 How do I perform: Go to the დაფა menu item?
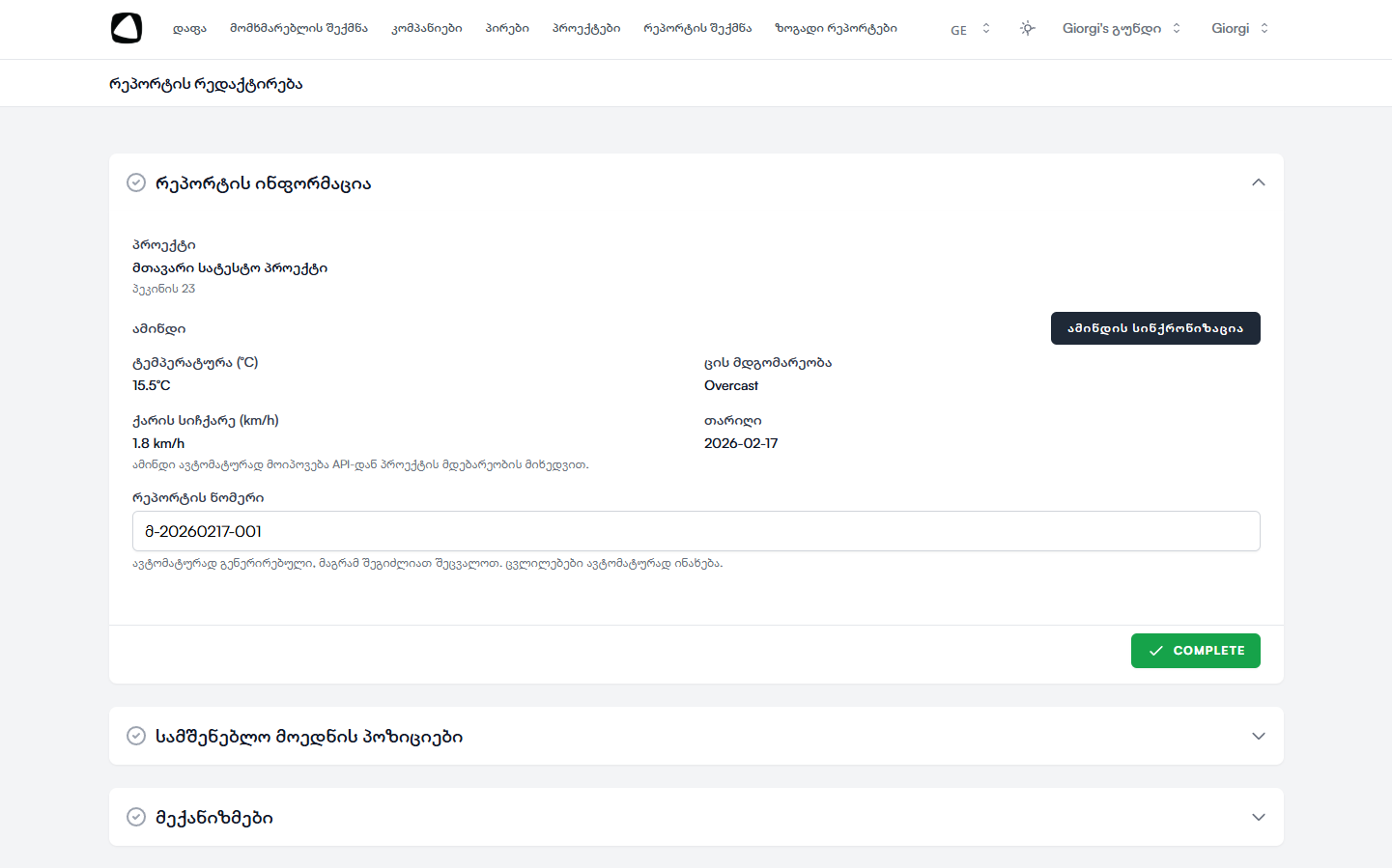click(x=189, y=29)
